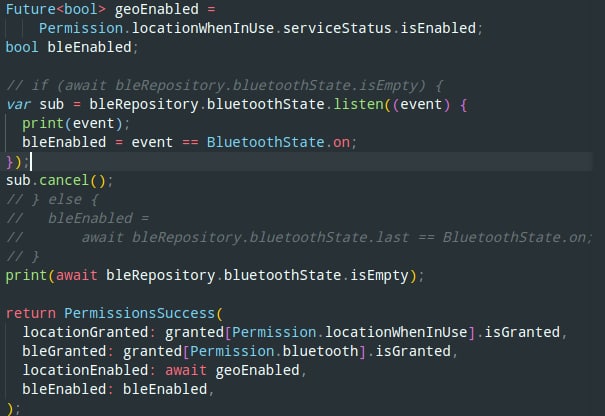Viewport: 605px width, 416px height.
Task: Click commented if await bleRepository line
Action: [225, 85]
